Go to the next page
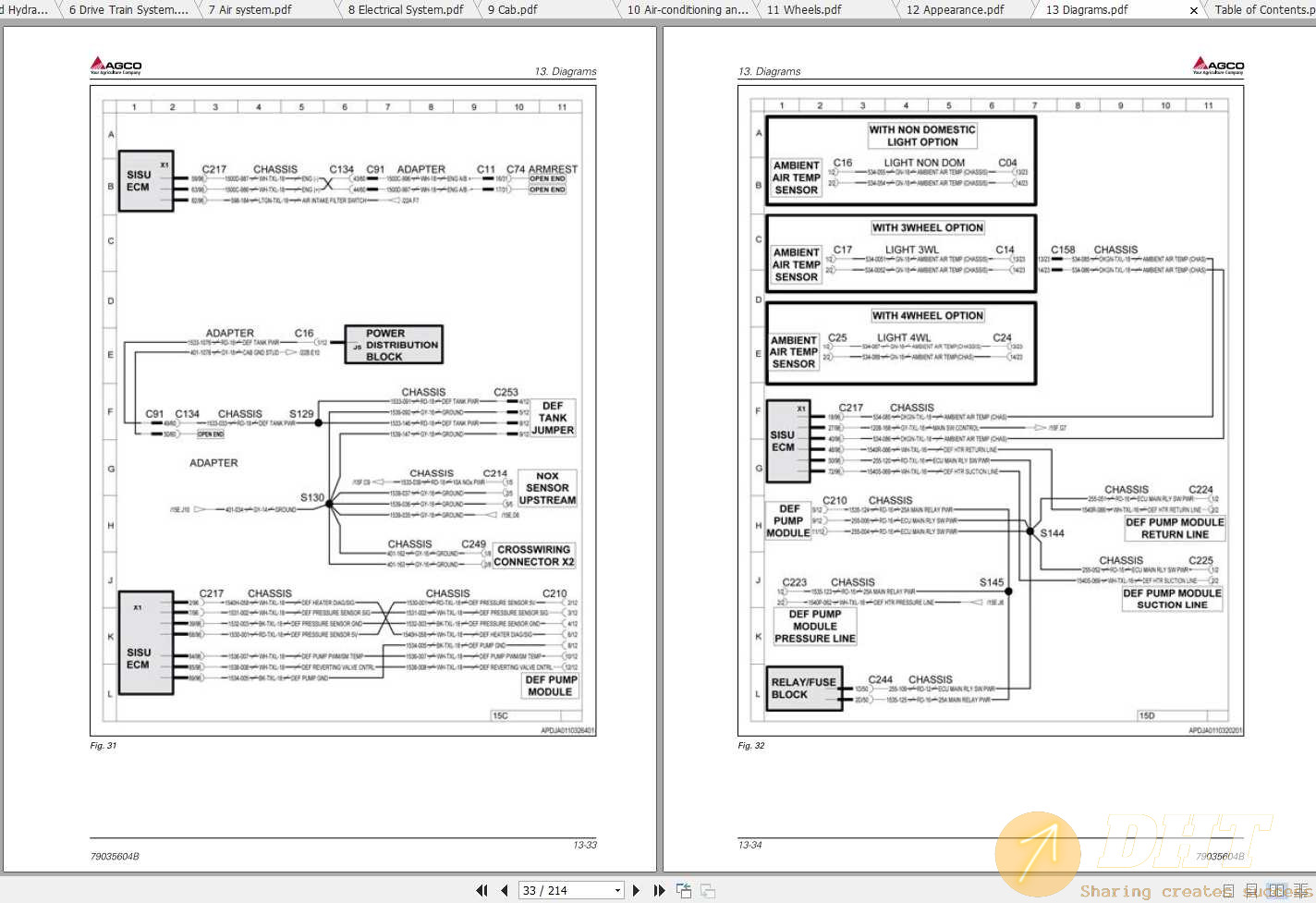This screenshot has width=1316, height=903. (x=636, y=890)
